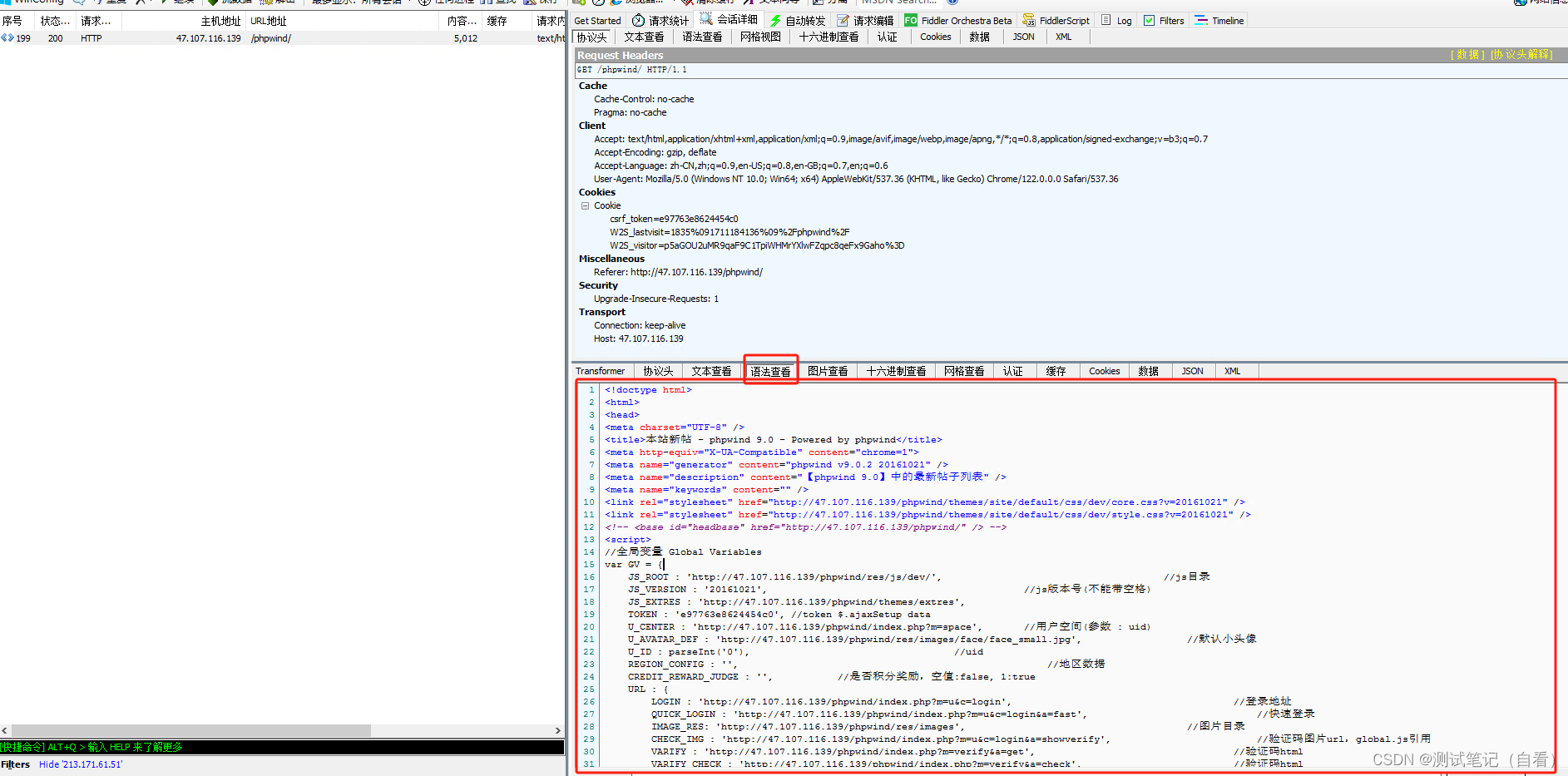Switch to the 会话详细 inspectors tab
The image size is (1568, 776).
coord(728,20)
